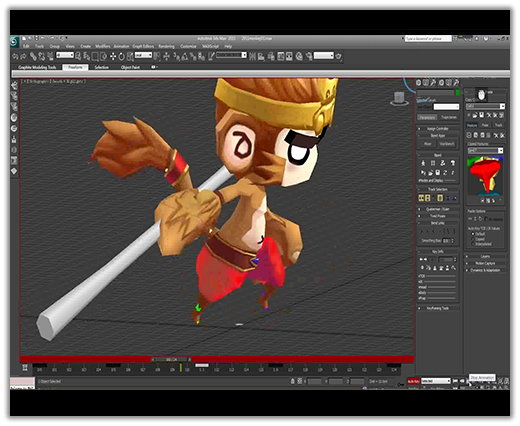Image resolution: width=520 pixels, height=426 pixels.
Task: Click the copied posture thumbnail preview
Action: (485, 176)
